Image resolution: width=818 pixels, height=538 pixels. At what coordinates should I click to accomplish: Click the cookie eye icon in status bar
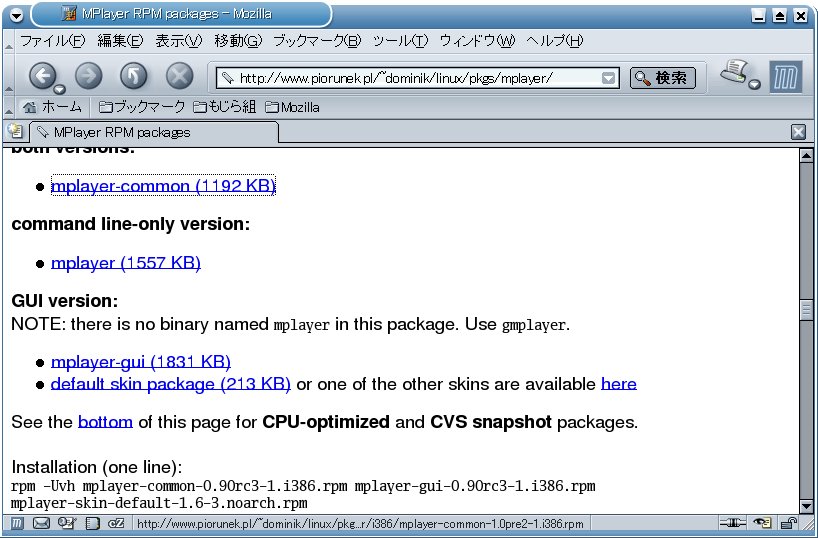(x=762, y=522)
